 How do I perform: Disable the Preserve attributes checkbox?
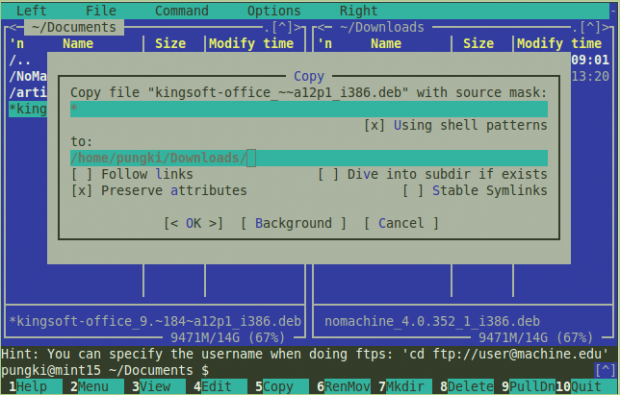159,191
